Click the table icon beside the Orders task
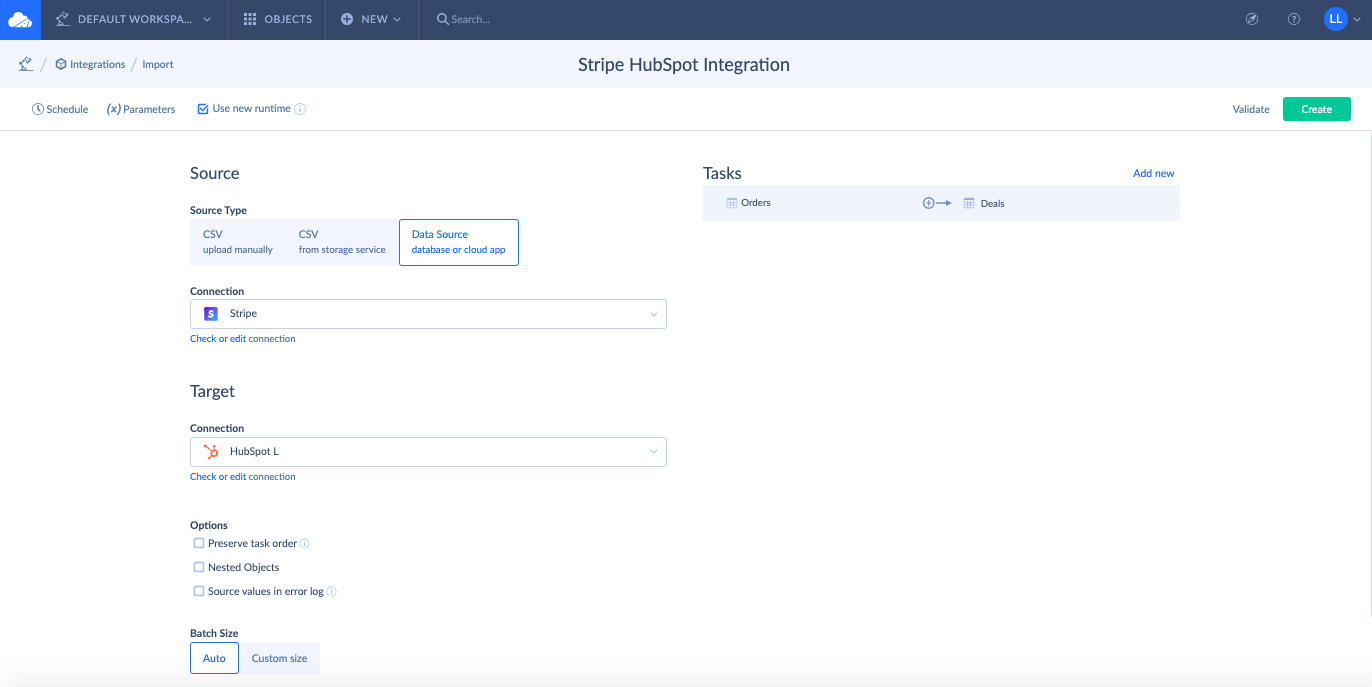Viewport: 1372px width, 687px height. pos(731,202)
